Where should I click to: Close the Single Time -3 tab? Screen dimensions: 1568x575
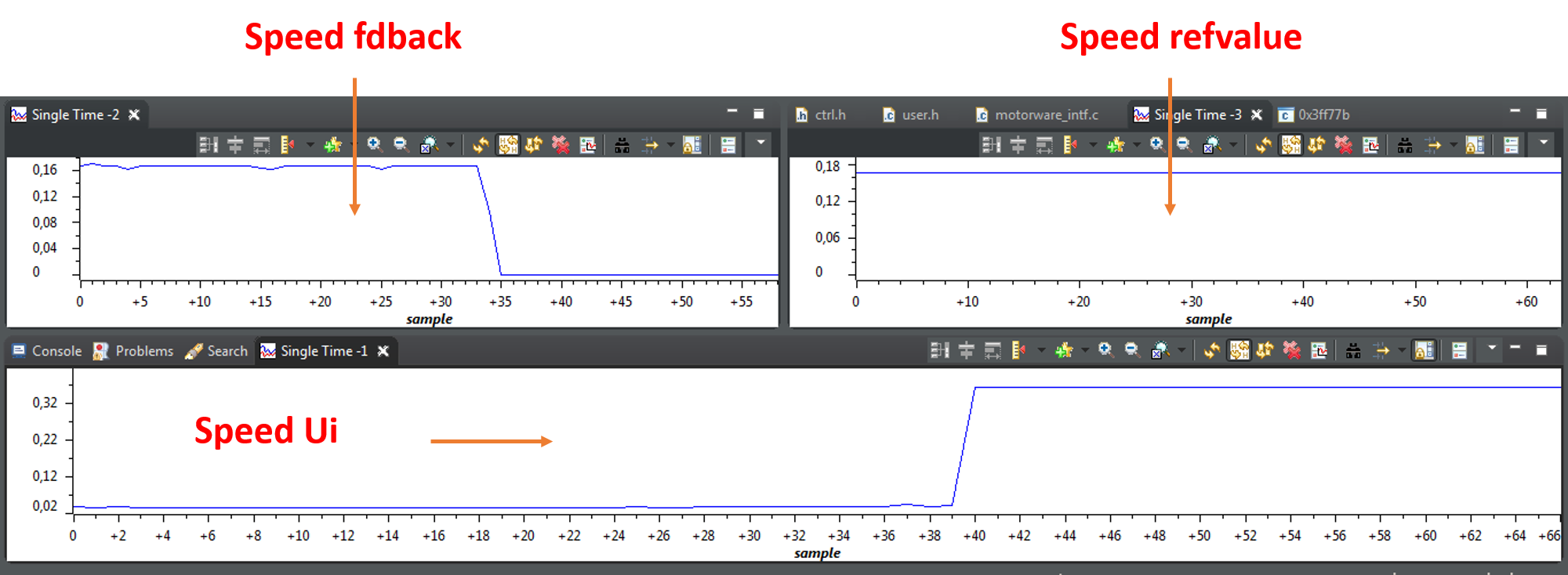[x=1257, y=114]
